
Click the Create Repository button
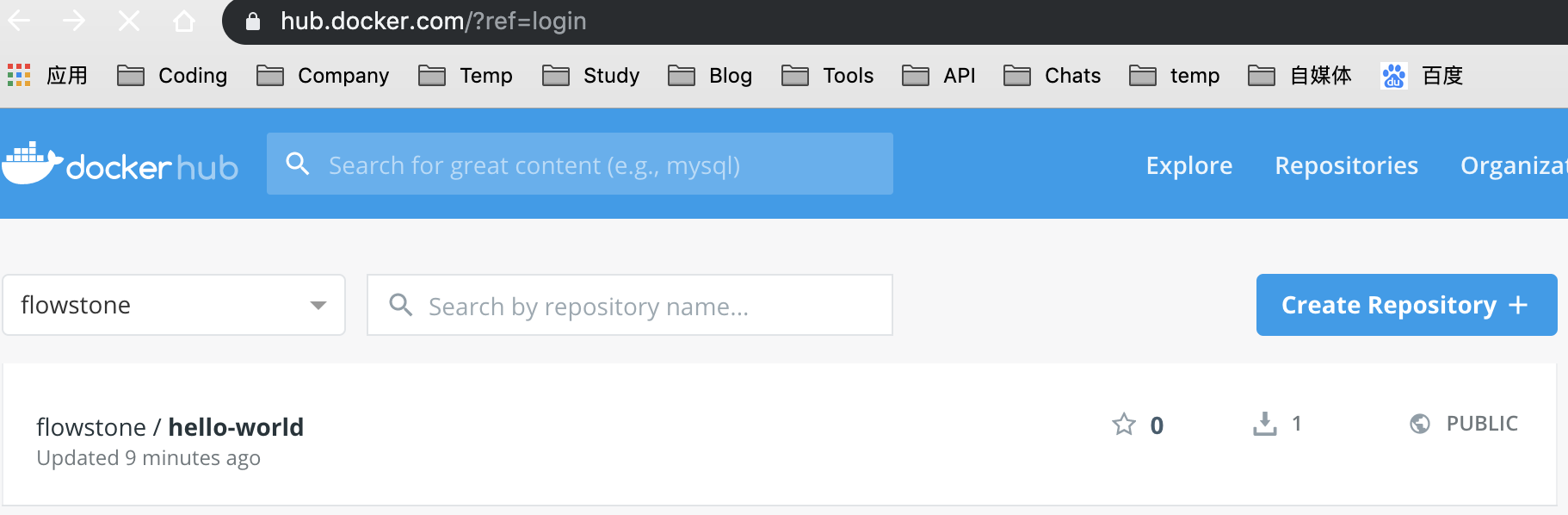point(1407,305)
